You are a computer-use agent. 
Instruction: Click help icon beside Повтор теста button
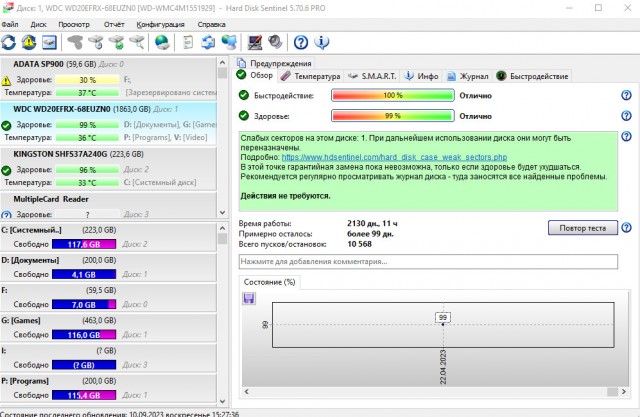coord(626,227)
